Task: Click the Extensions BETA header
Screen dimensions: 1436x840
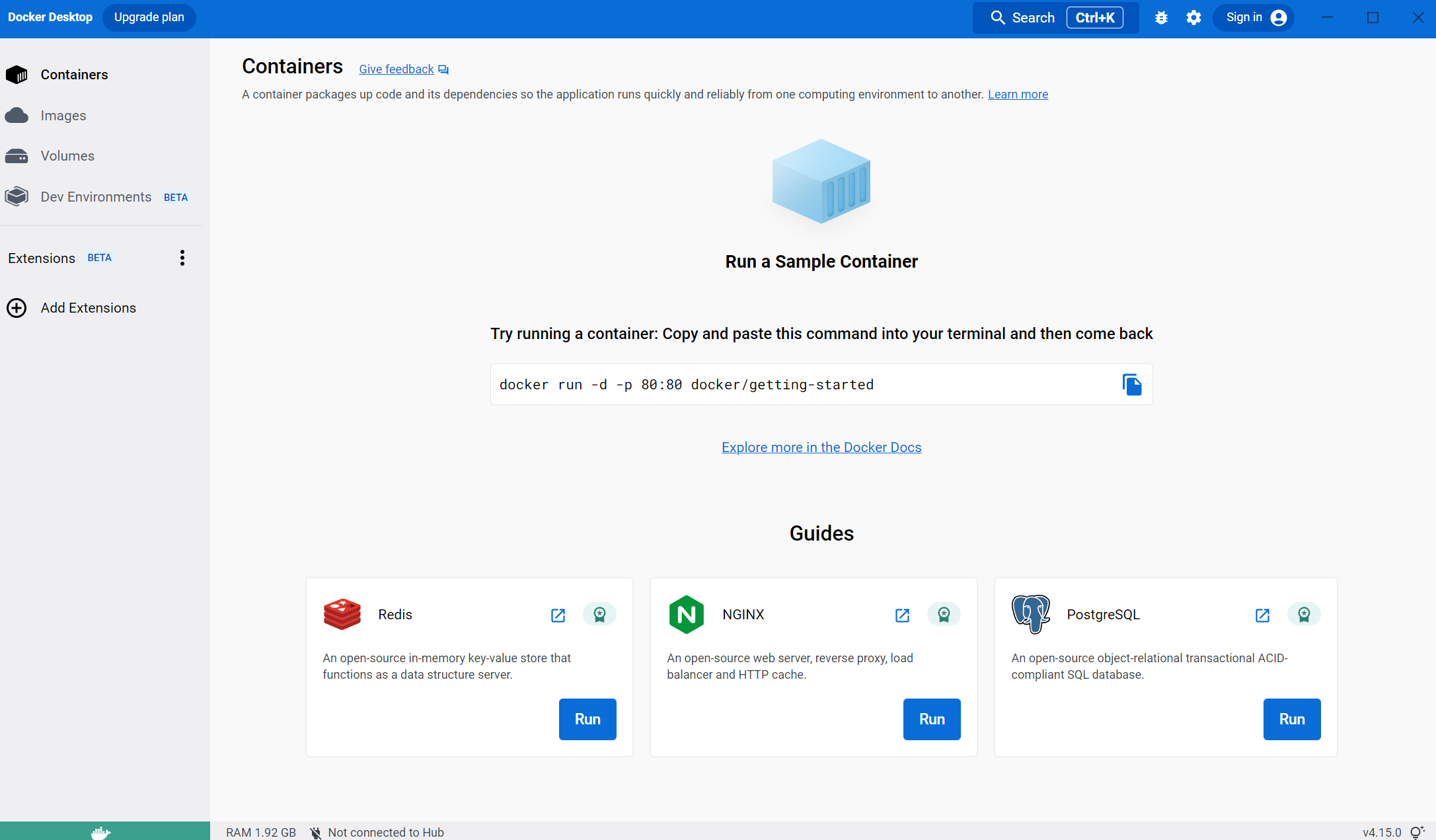Action: click(60, 258)
